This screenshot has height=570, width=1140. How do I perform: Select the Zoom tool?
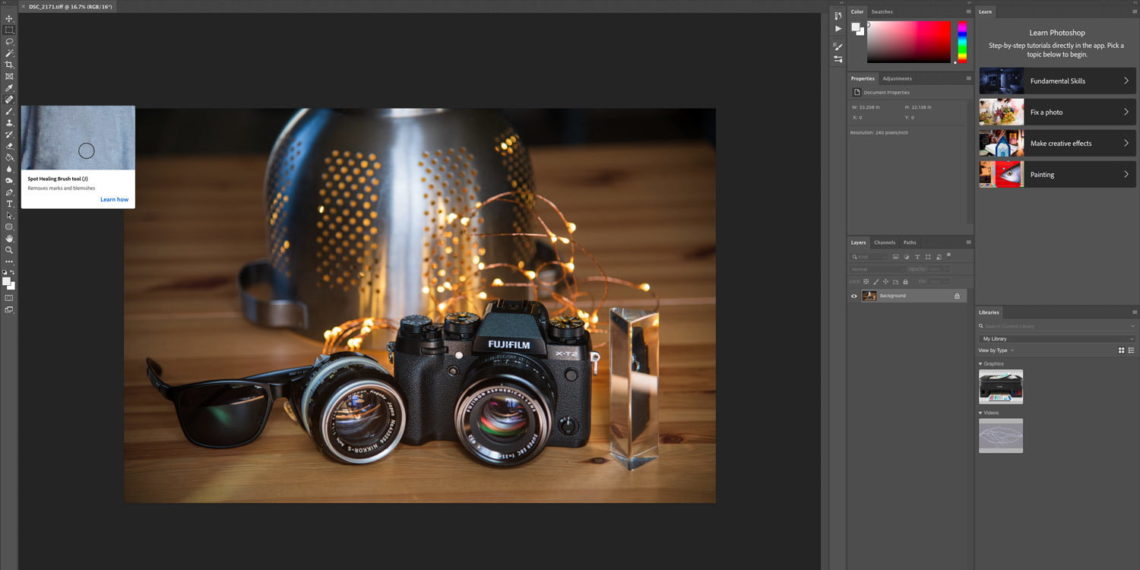point(9,249)
